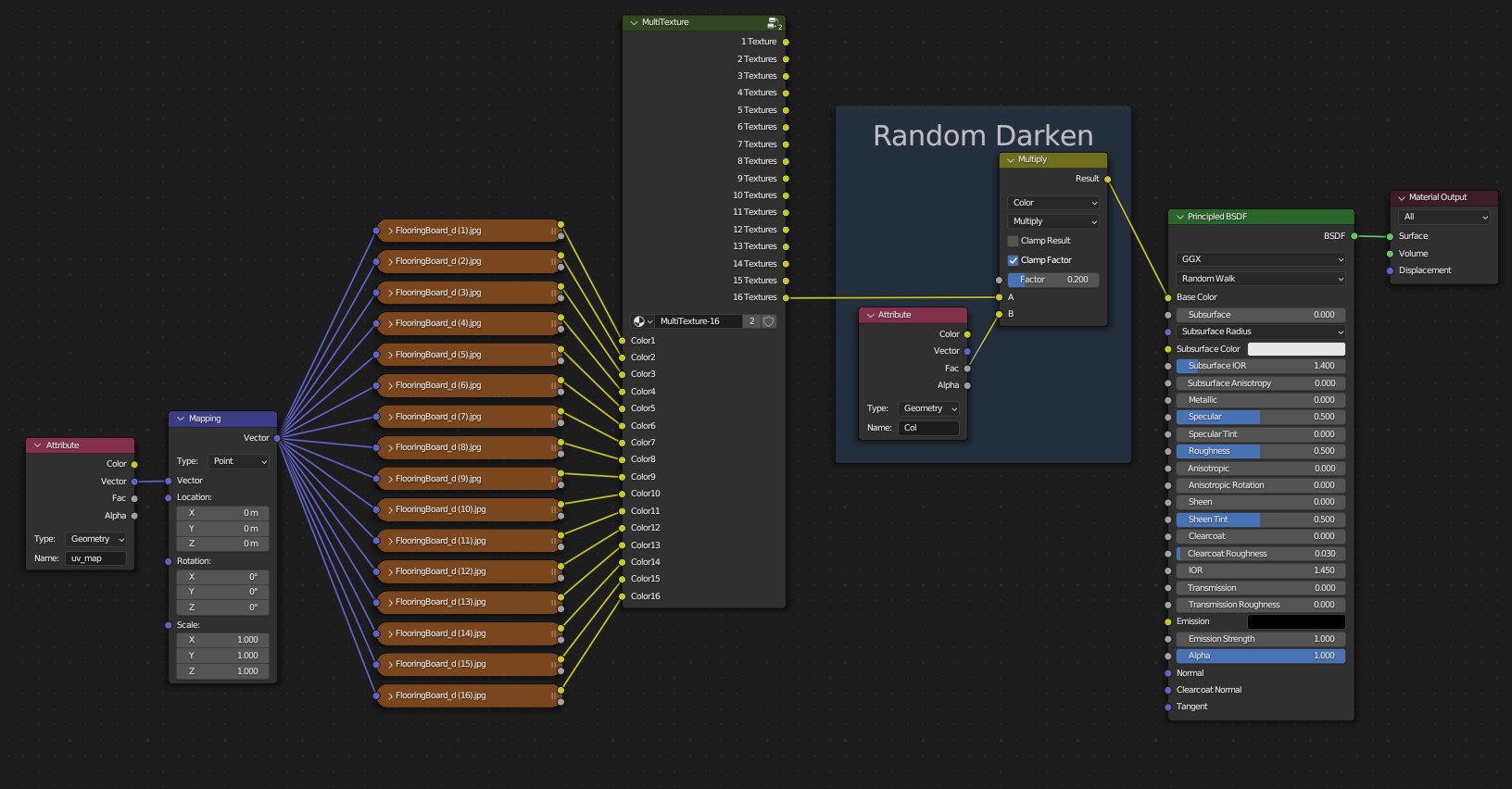The height and width of the screenshot is (789, 1512).
Task: Click the 1 Texture output socket
Action: (x=786, y=42)
